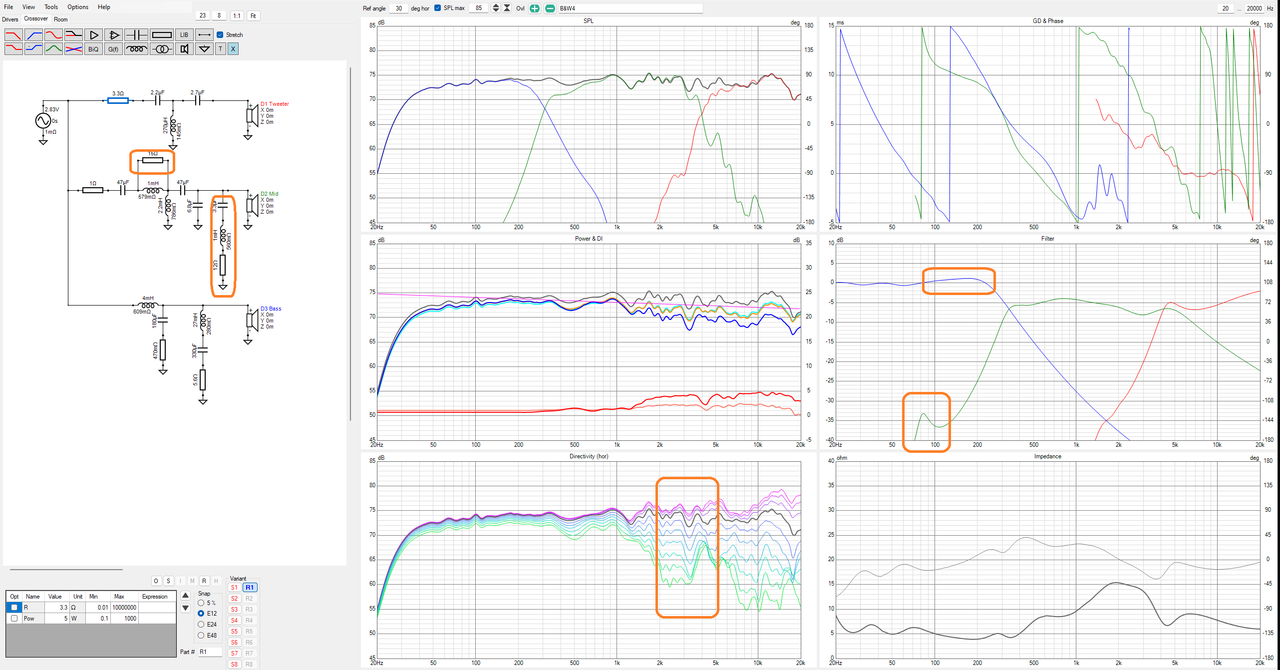Screen dimensions: 1280x670
Task: Select variant S2 button
Action: click(234, 598)
